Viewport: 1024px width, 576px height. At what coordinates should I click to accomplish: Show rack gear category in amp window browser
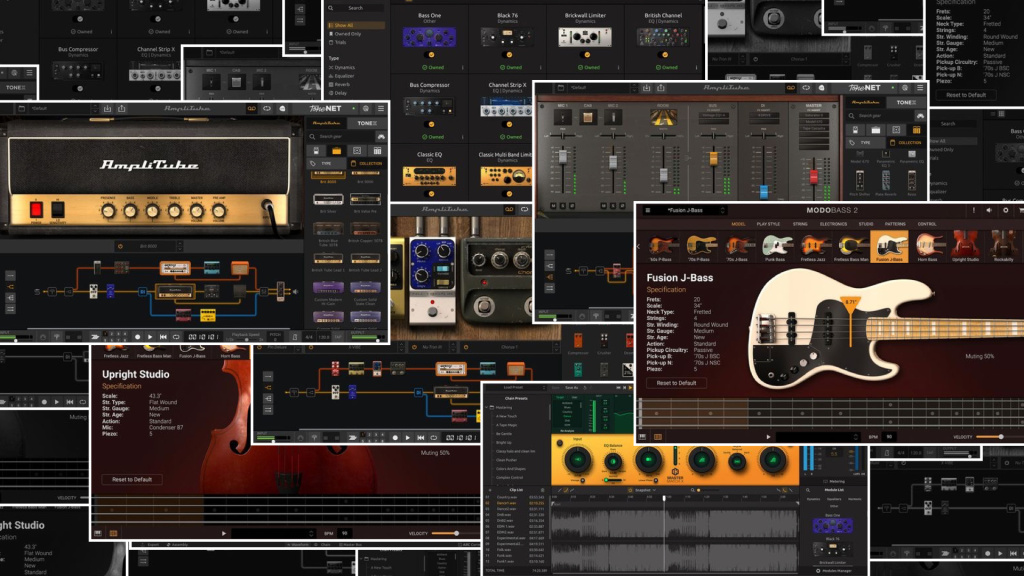click(x=377, y=151)
